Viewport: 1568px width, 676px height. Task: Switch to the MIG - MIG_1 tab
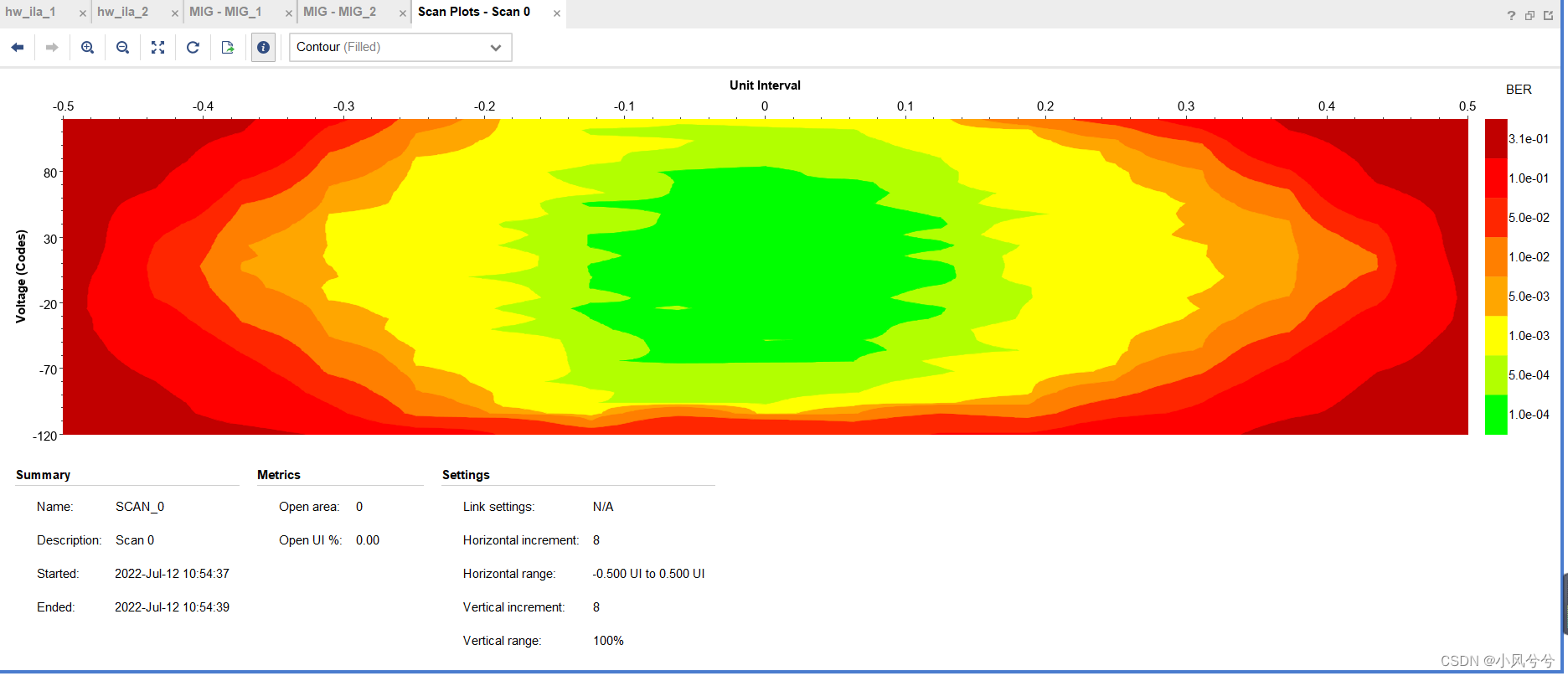225,12
